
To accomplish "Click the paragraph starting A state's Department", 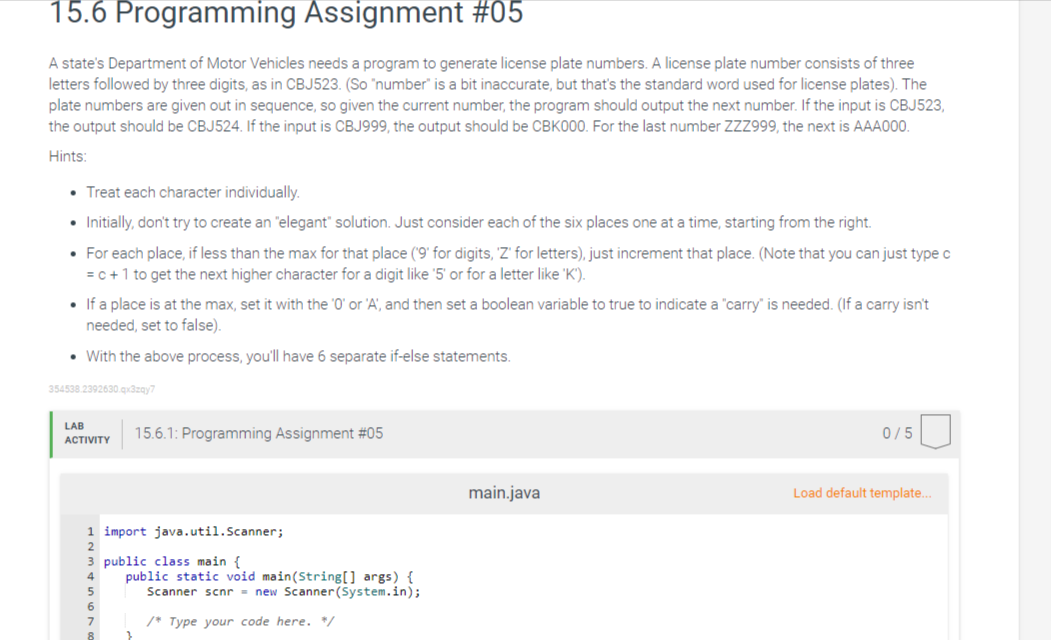I will tap(497, 94).
